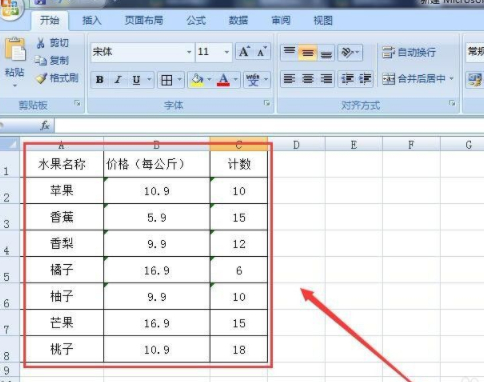
Task: Align text right
Action: point(326,79)
